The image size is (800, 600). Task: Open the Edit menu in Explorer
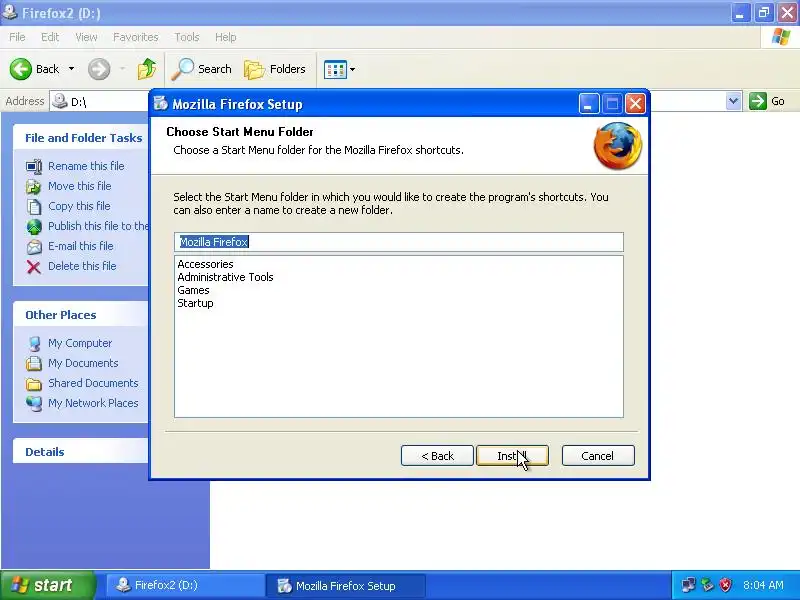[x=50, y=37]
